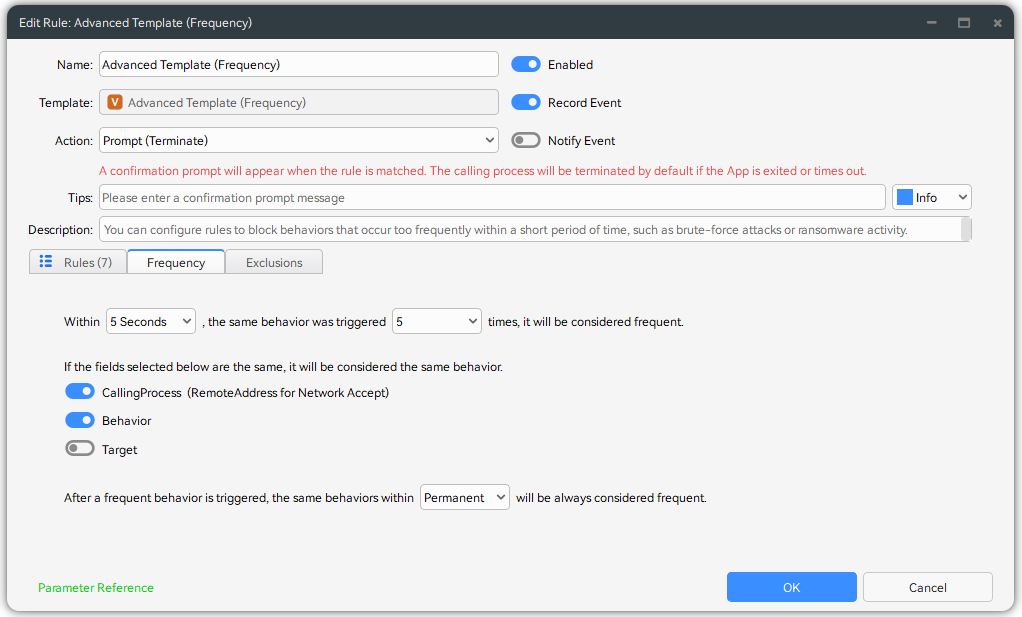Expand the 5 Seconds time window dropdown
This screenshot has width=1022, height=617.
click(150, 322)
